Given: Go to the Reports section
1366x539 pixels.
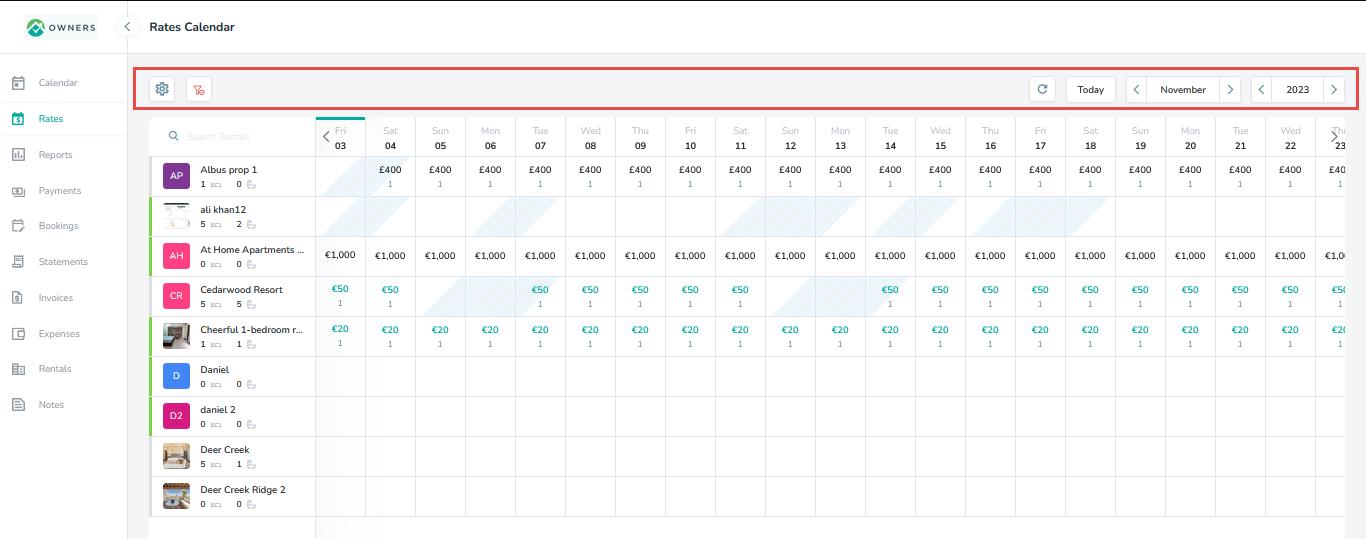Looking at the screenshot, I should click(x=55, y=155).
